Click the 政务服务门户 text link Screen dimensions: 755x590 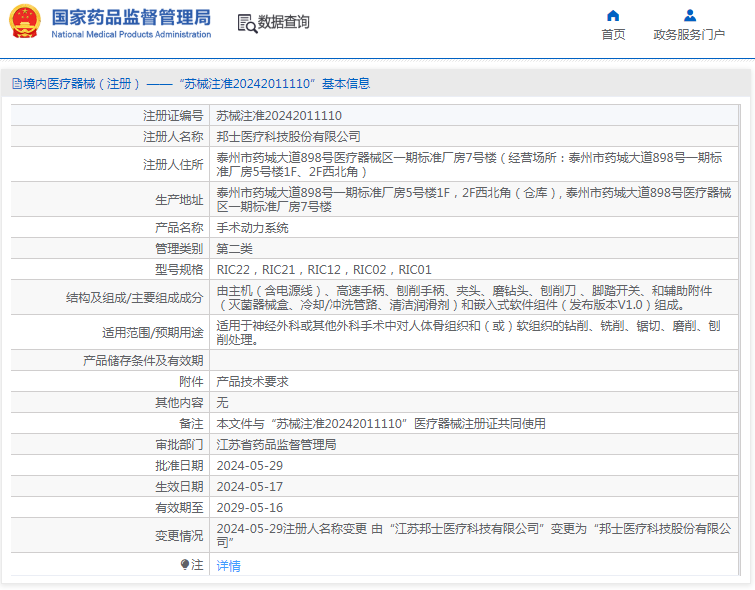pyautogui.click(x=689, y=35)
